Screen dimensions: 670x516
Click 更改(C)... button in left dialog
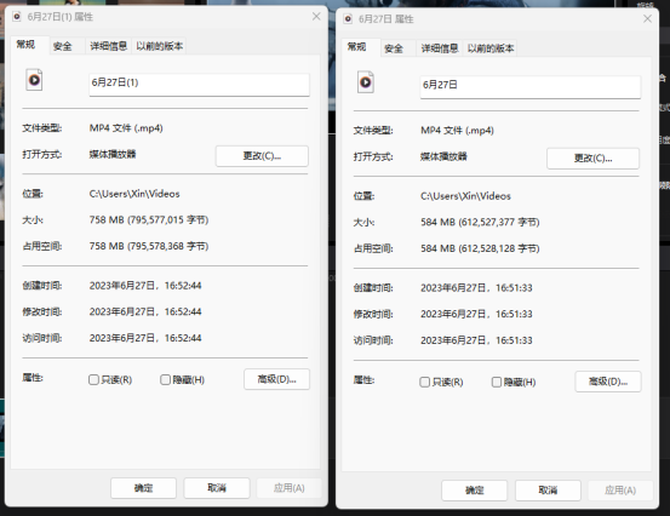(262, 156)
